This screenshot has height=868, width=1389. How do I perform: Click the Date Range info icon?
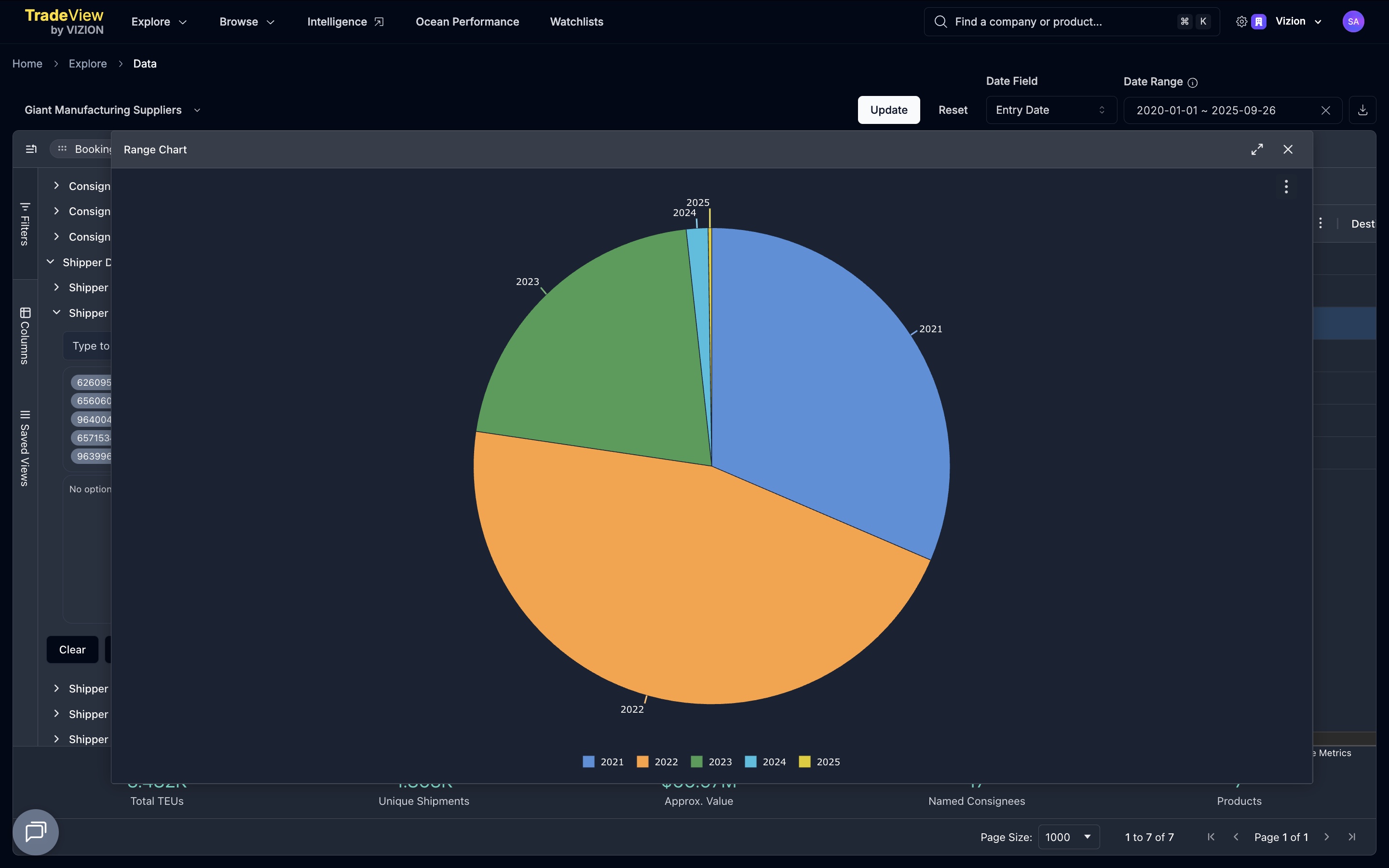(x=1193, y=82)
